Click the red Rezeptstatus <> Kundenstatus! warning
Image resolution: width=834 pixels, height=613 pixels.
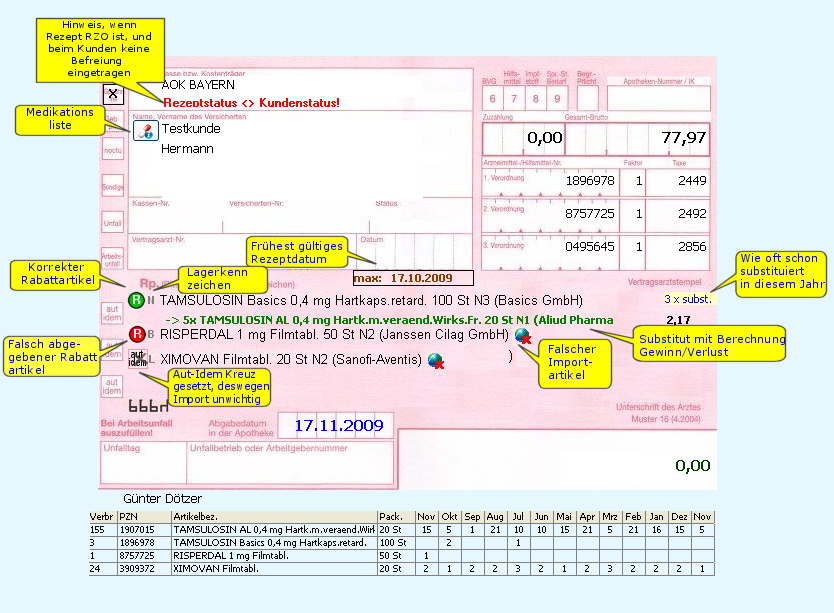pyautogui.click(x=251, y=103)
